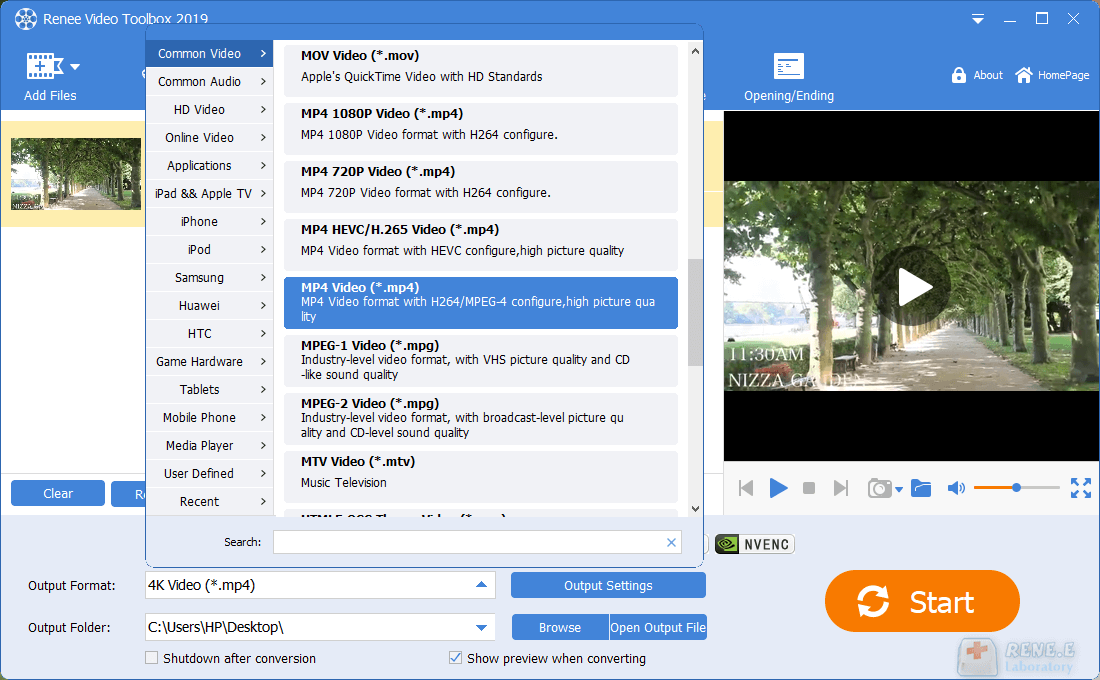Choose MPEG-1 Video (*.mpg) format

pos(481,361)
